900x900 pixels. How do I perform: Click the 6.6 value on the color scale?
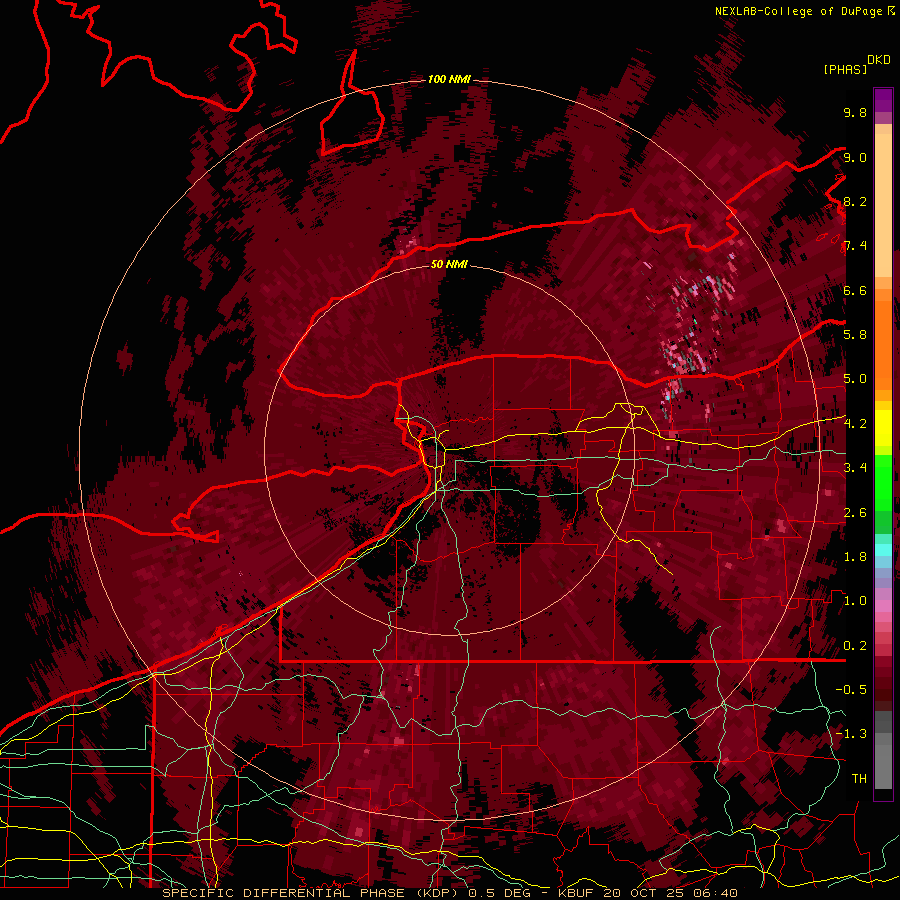[x=855, y=290]
